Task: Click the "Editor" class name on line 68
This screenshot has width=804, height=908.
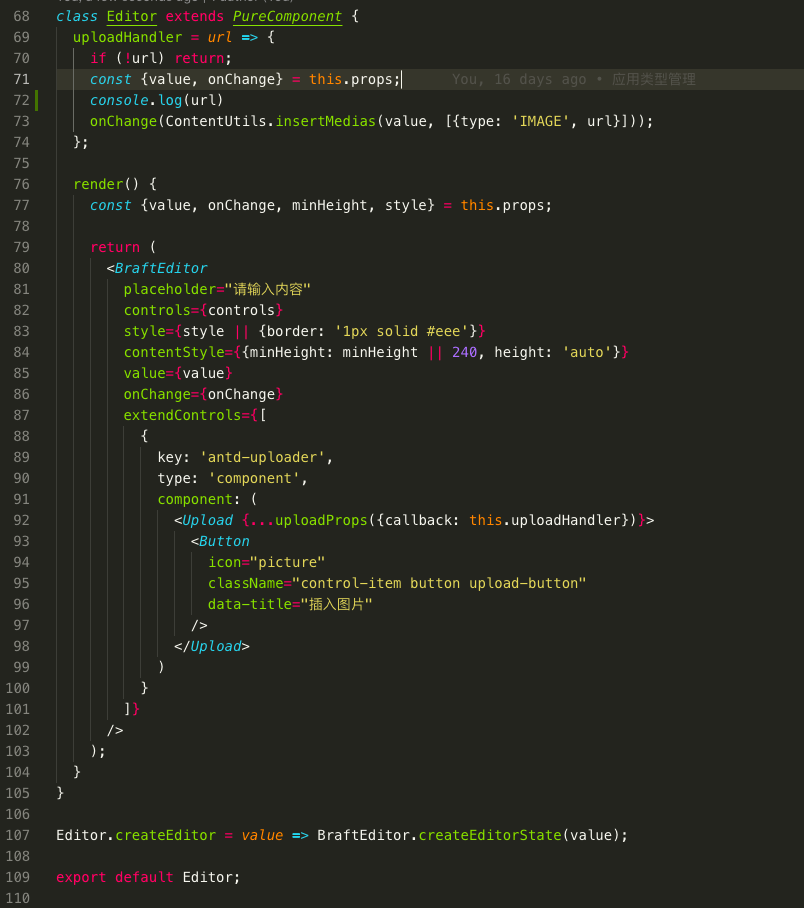Action: pyautogui.click(x=131, y=16)
